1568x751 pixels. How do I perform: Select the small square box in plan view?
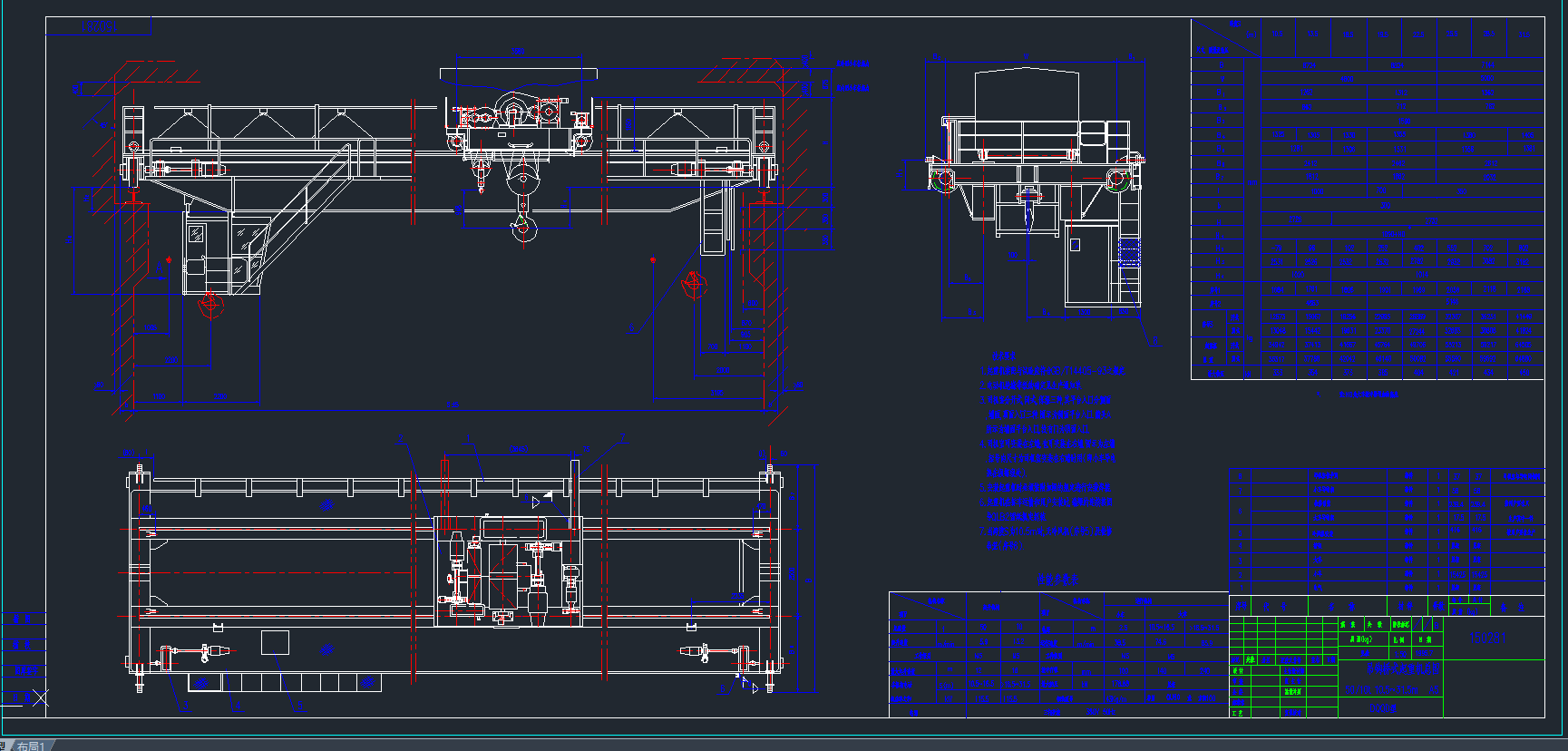[275, 643]
